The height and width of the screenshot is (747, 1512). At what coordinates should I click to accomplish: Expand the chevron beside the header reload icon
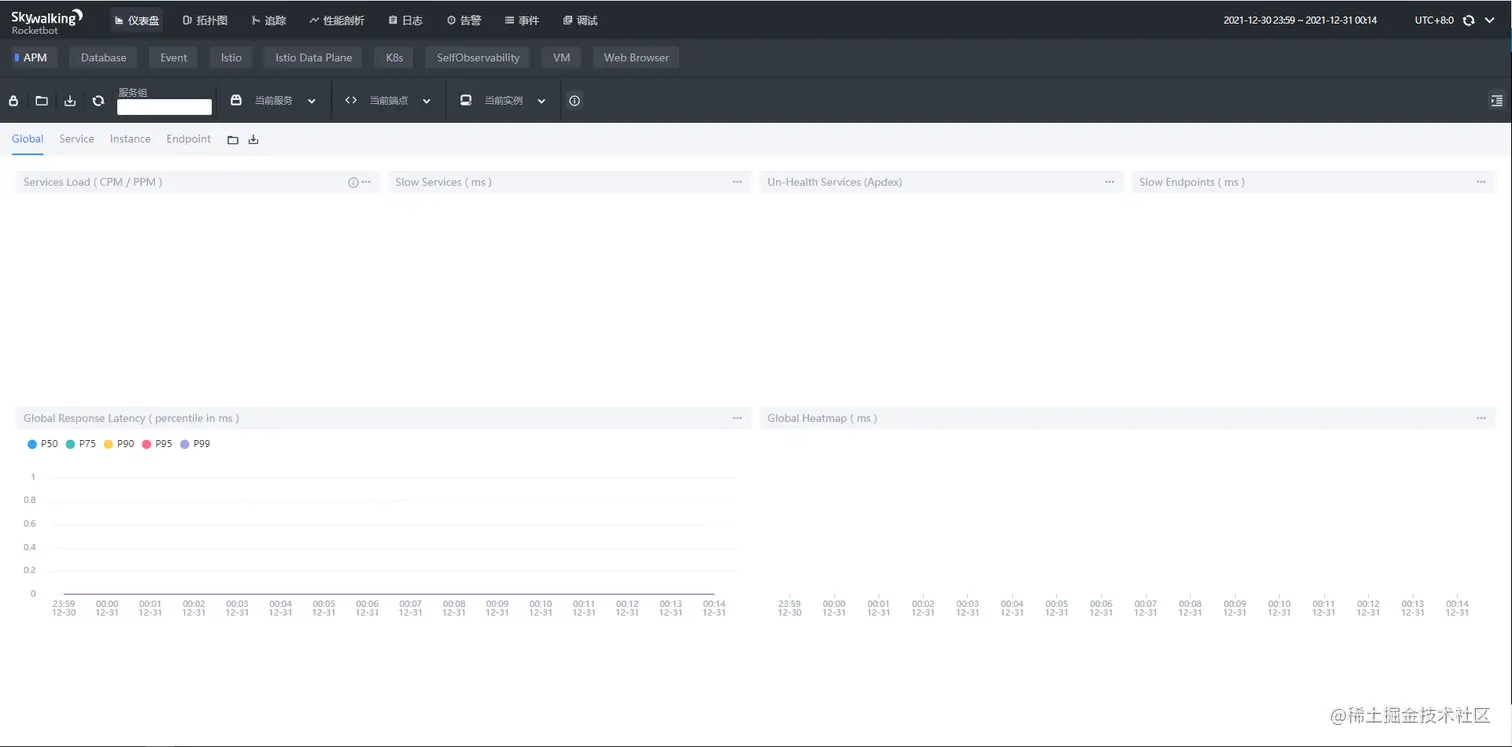click(x=1490, y=20)
